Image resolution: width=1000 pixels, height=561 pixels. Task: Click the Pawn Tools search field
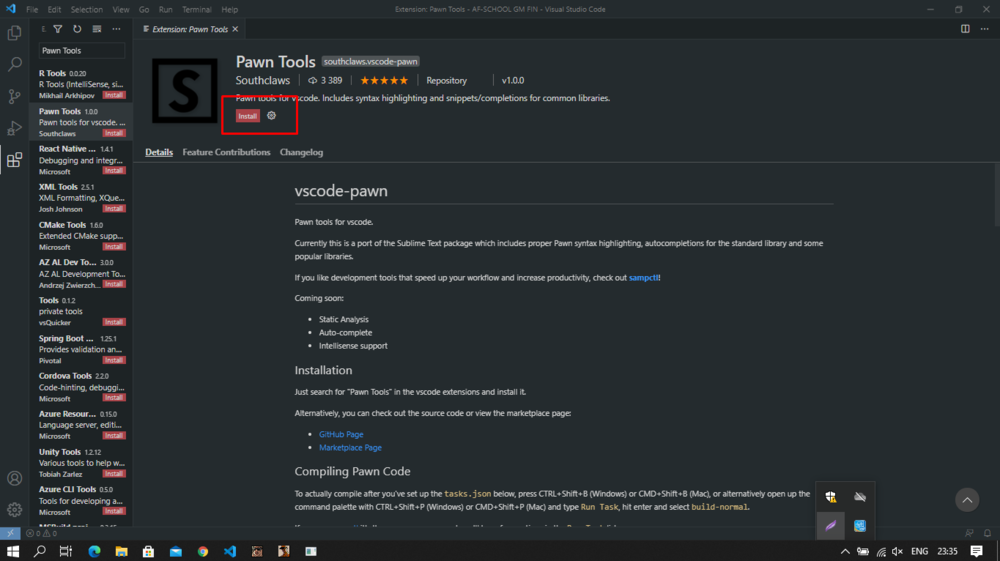[x=82, y=50]
